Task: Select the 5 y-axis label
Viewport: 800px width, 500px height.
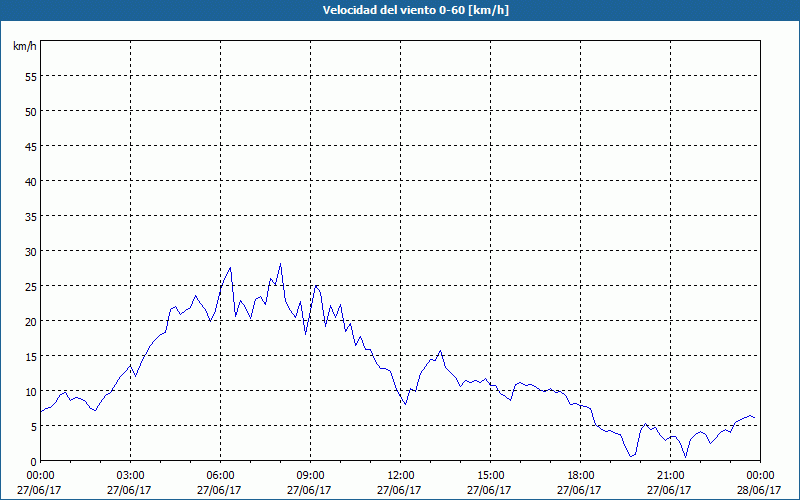Action: point(34,427)
